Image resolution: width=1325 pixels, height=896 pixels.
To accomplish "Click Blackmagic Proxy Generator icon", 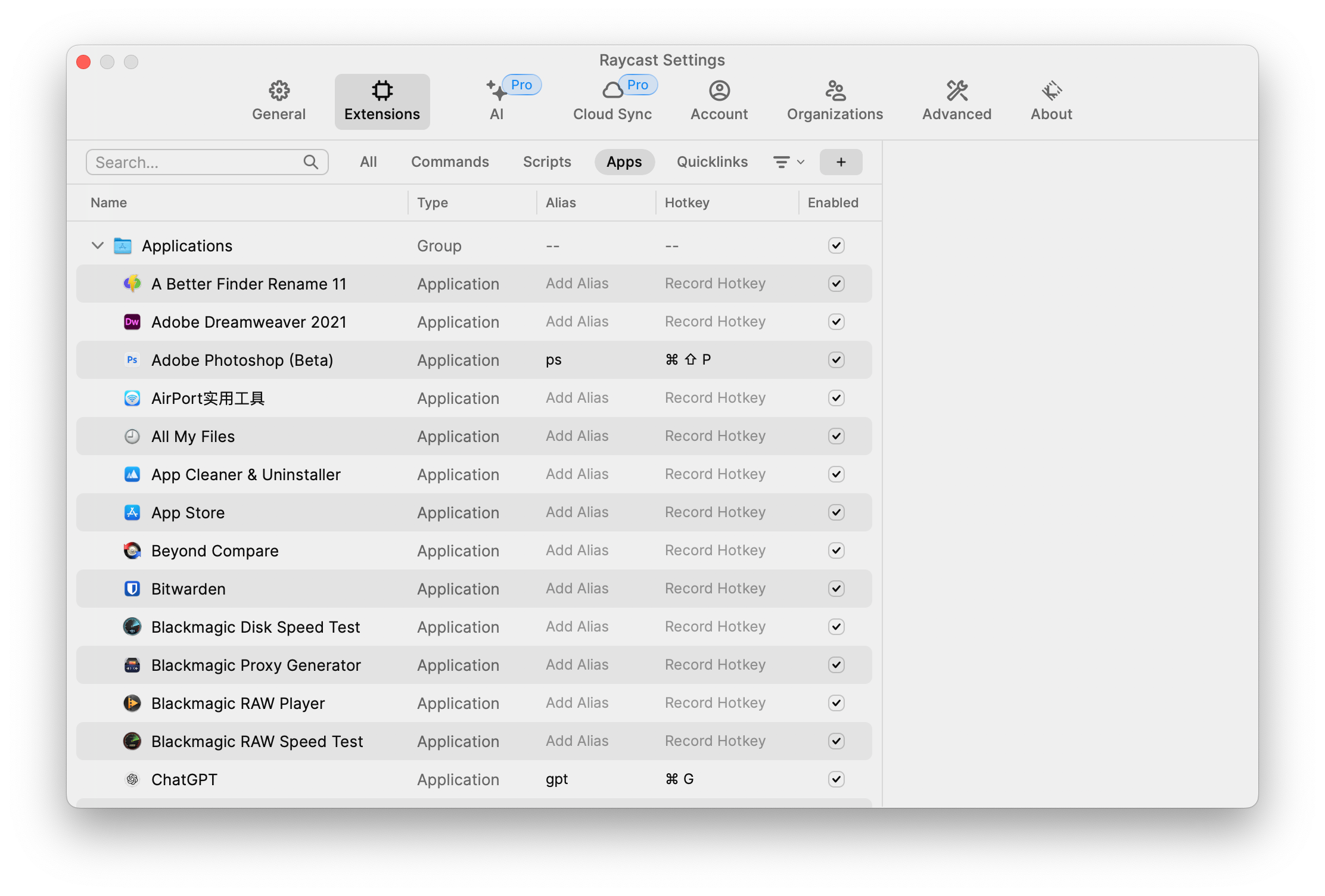I will pos(132,665).
